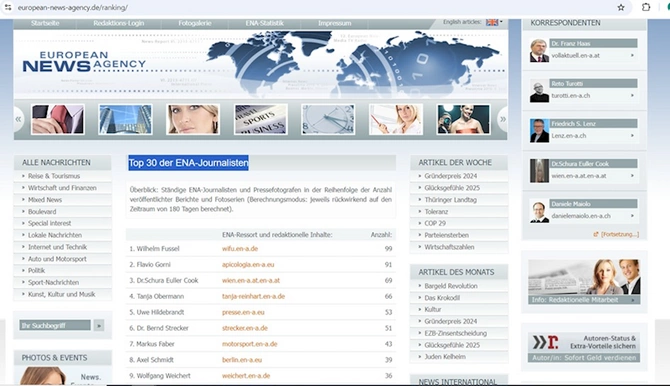The image size is (670, 386).
Task: Open the wifu.en-a.de link
Action: click(240, 248)
